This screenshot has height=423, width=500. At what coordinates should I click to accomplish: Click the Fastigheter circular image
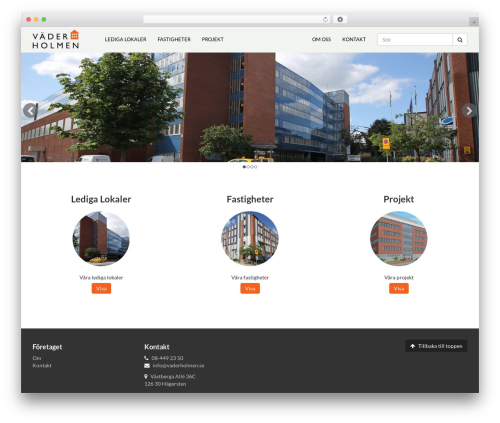point(250,238)
